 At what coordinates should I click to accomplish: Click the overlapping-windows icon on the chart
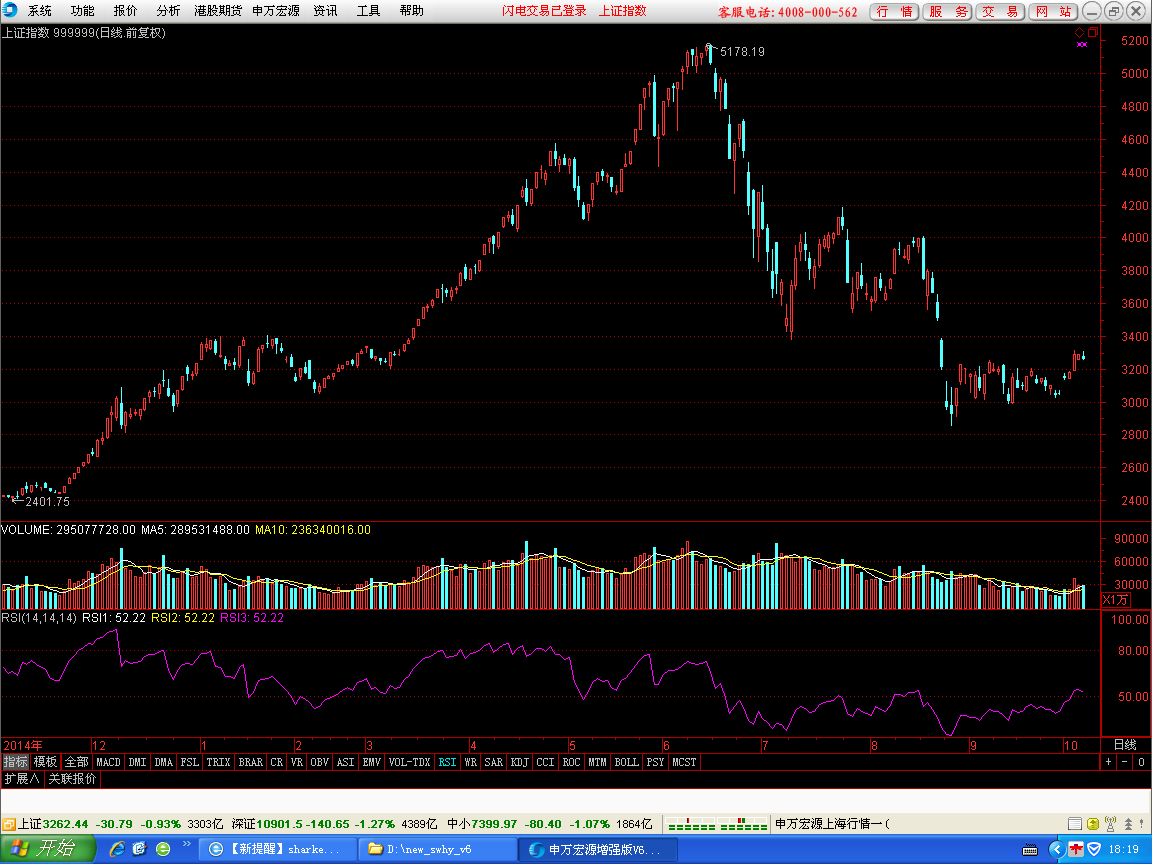coord(1093,32)
